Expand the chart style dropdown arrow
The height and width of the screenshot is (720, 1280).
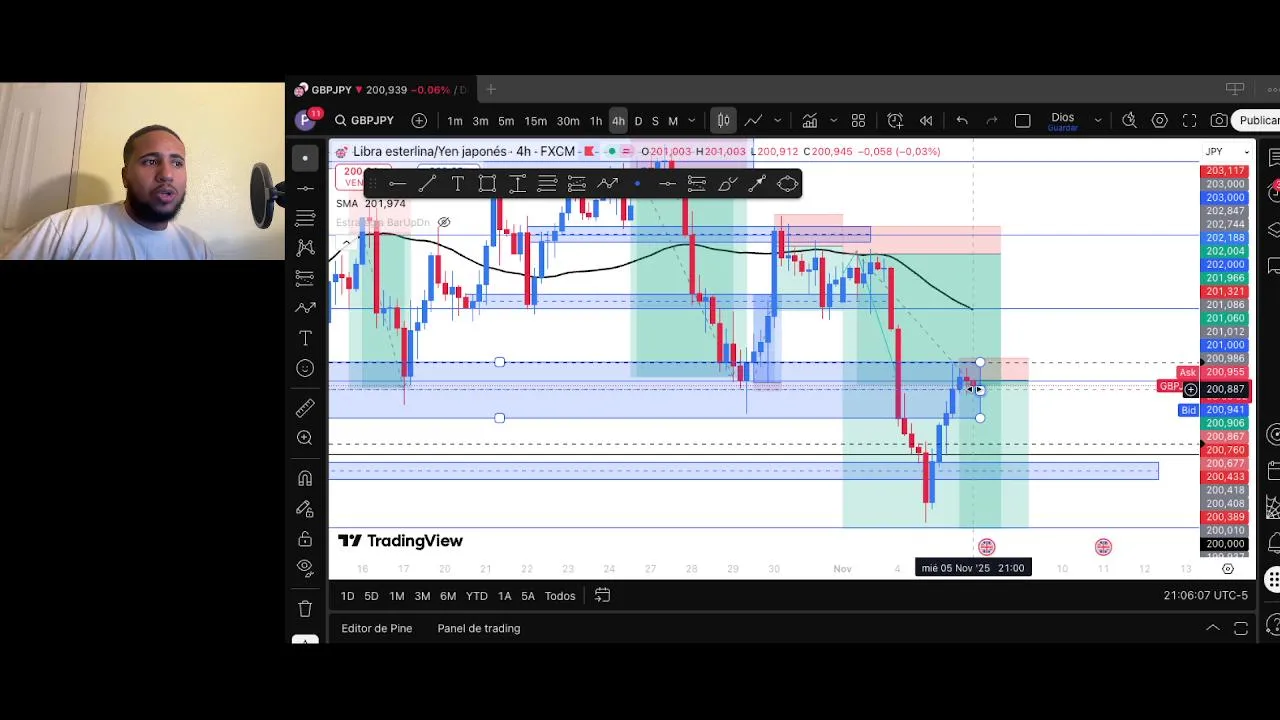coord(777,121)
